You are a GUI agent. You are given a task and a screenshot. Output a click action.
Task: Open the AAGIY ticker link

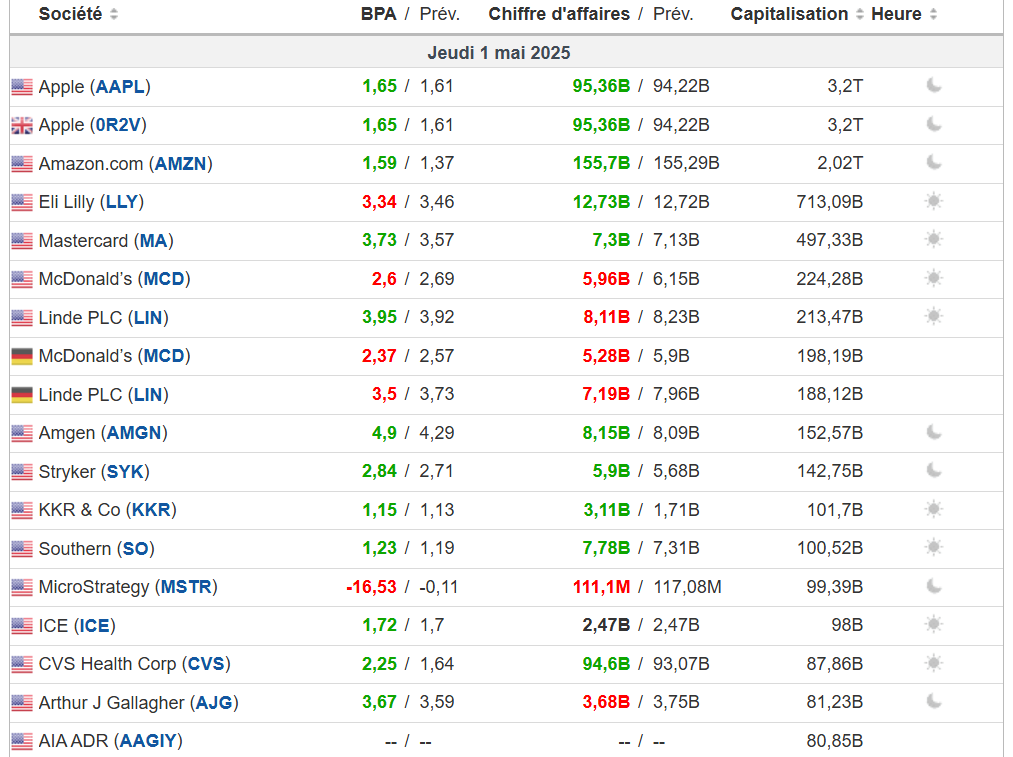pos(150,741)
